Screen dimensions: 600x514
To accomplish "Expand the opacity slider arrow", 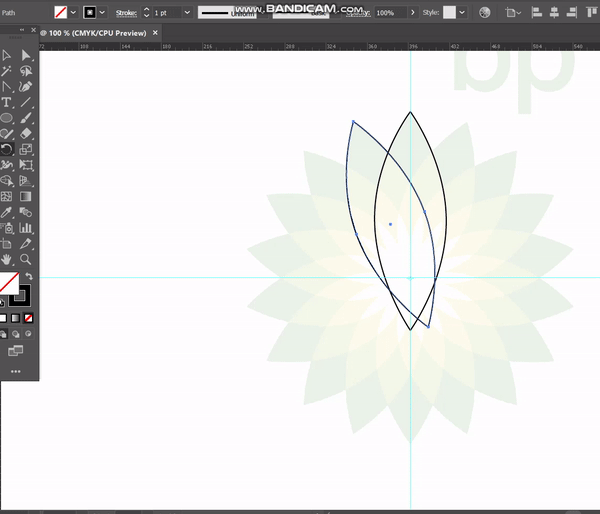I will pyautogui.click(x=412, y=13).
